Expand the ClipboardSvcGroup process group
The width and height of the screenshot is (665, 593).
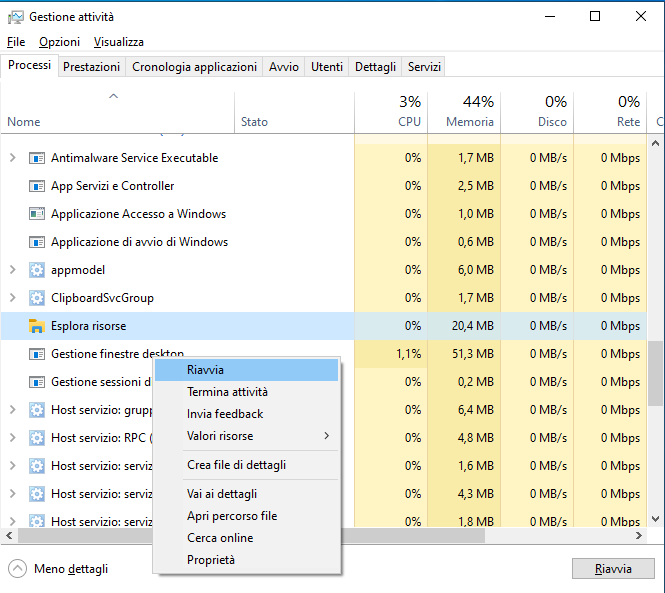(x=13, y=298)
